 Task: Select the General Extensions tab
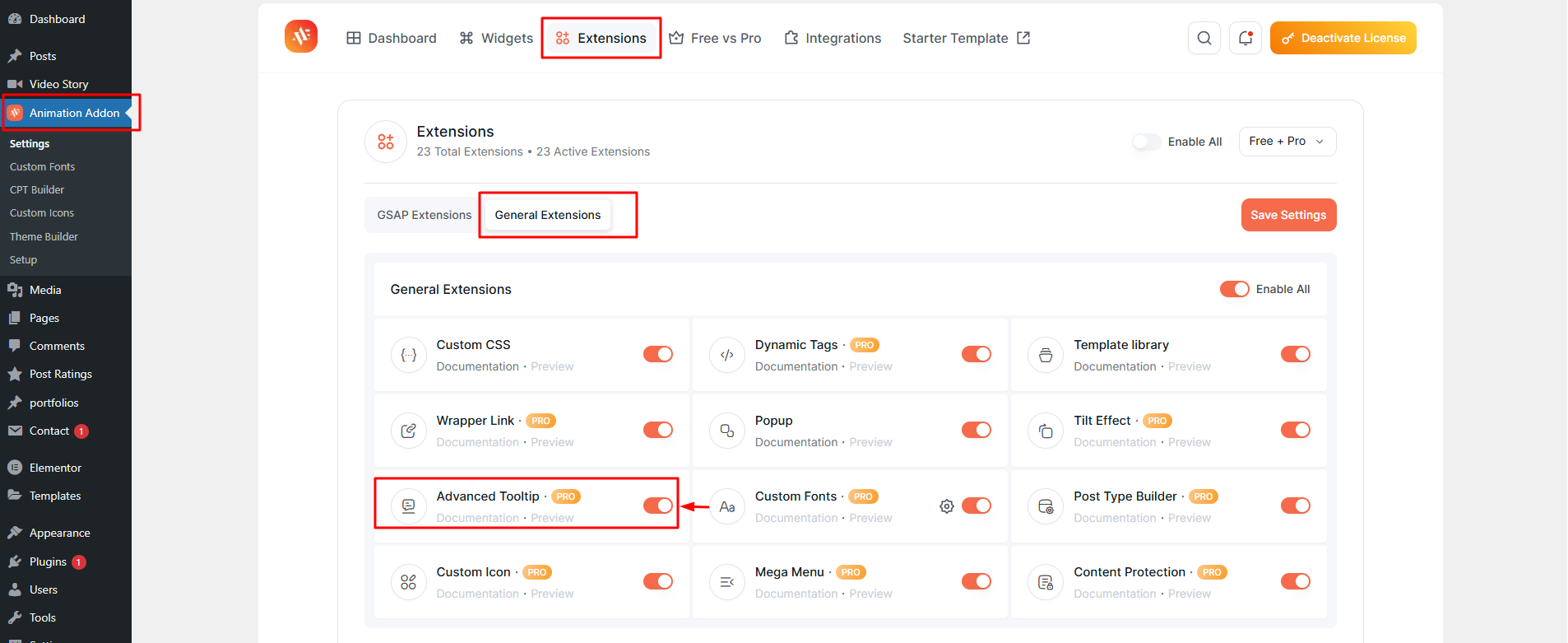[x=548, y=215]
